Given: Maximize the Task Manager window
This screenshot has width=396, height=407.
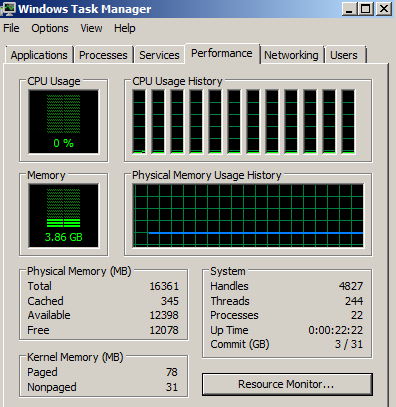Looking at the screenshot, I should click(x=365, y=9).
